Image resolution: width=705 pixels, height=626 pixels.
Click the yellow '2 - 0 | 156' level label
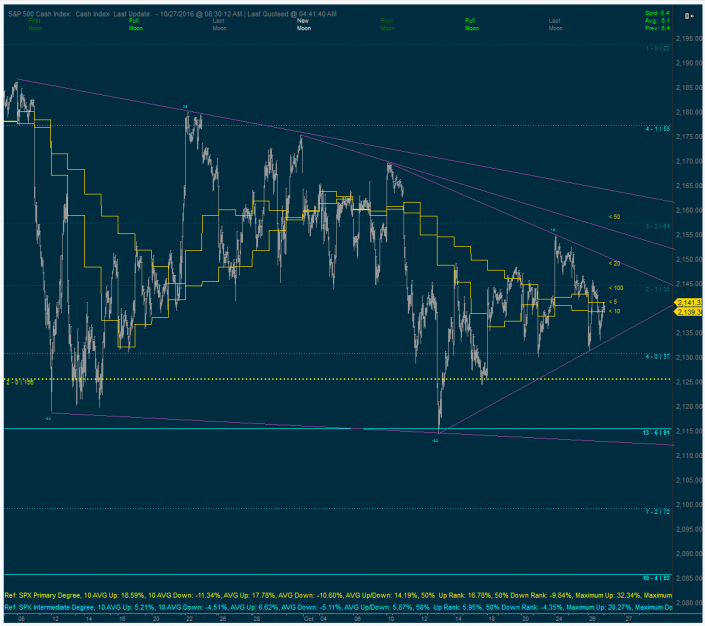pos(20,382)
